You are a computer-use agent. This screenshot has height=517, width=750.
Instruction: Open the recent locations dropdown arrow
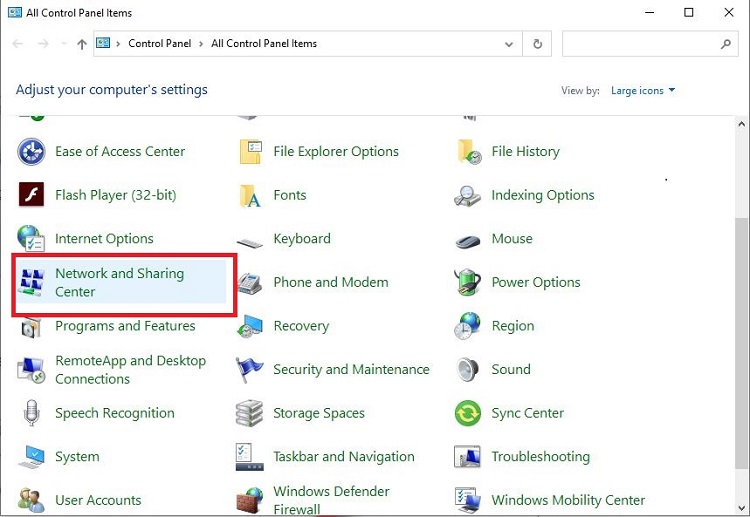(64, 44)
